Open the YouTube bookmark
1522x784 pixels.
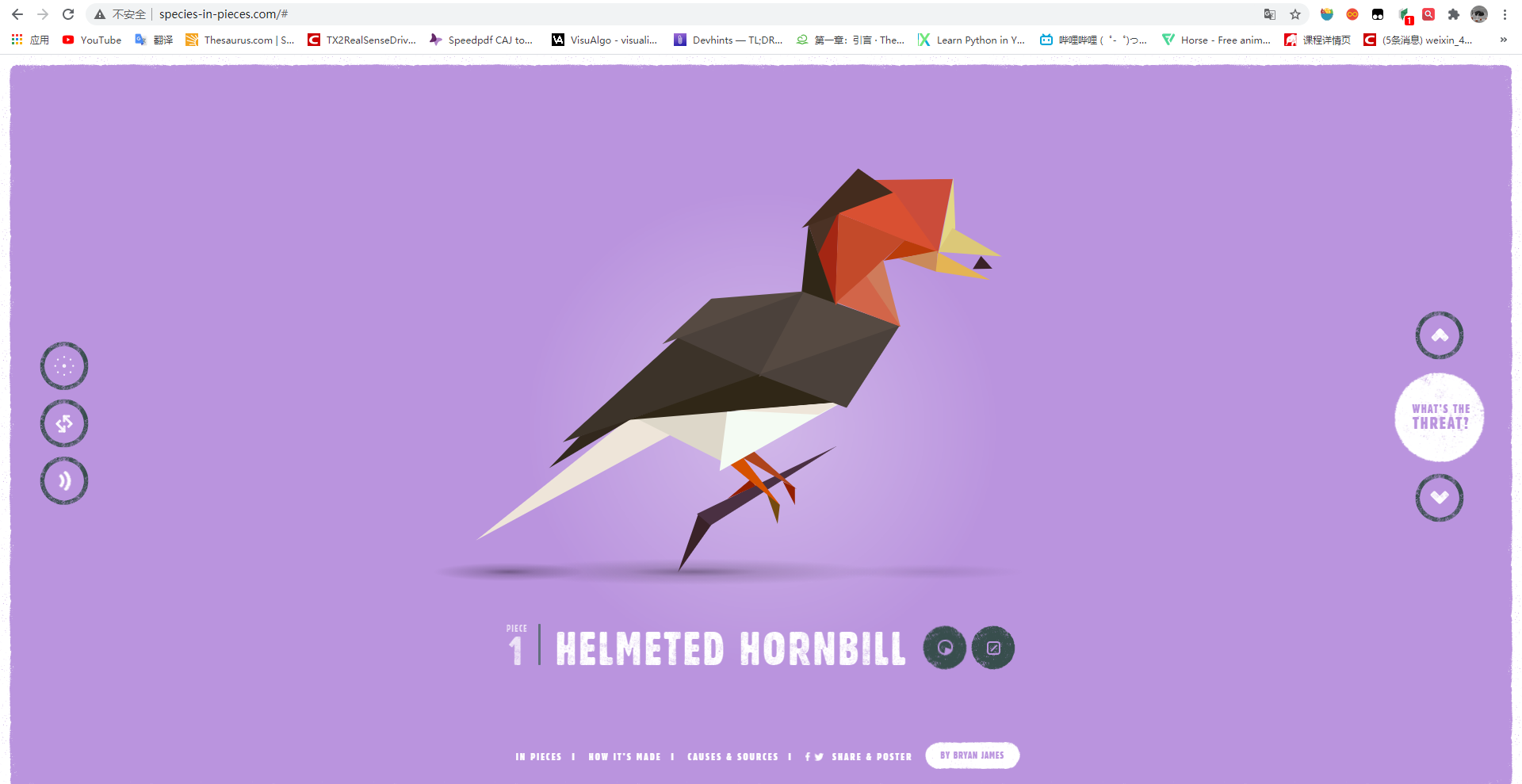pos(92,40)
